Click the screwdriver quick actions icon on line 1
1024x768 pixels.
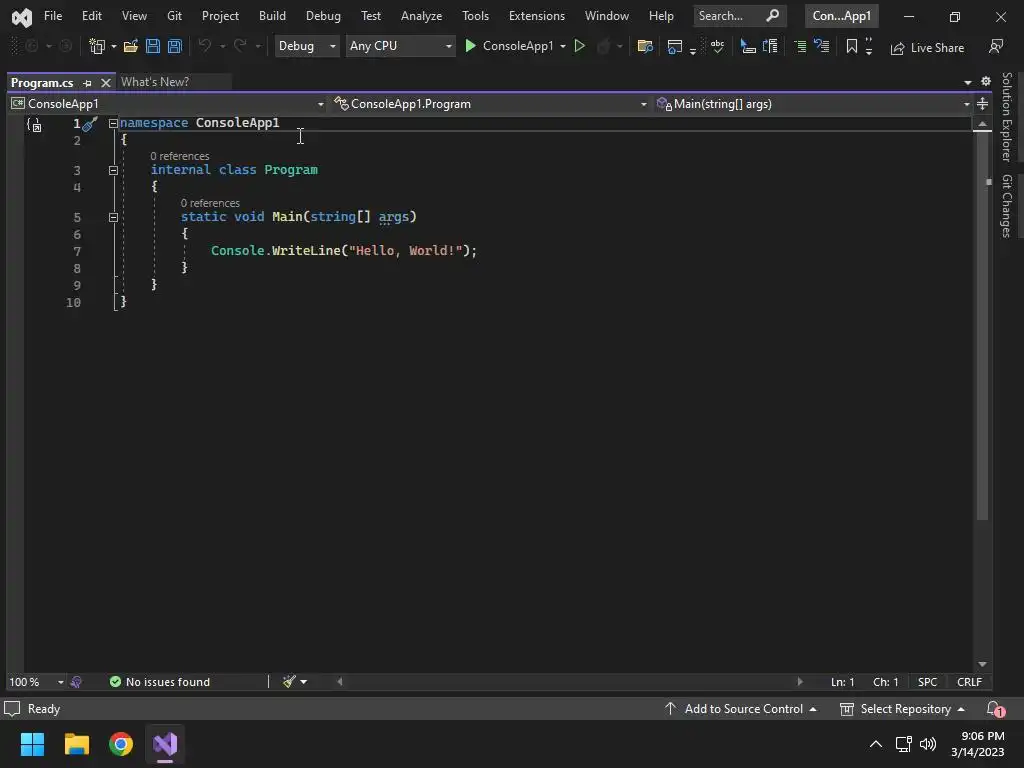point(91,123)
